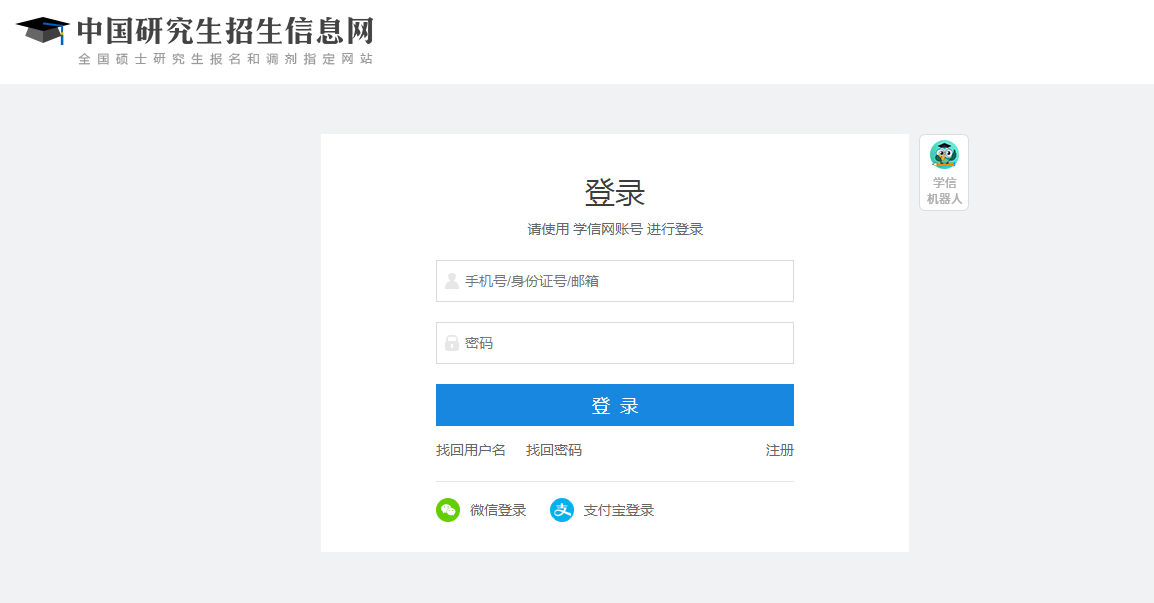This screenshot has height=603, width=1154.
Task: Open the 找回密码 link
Action: tap(554, 450)
